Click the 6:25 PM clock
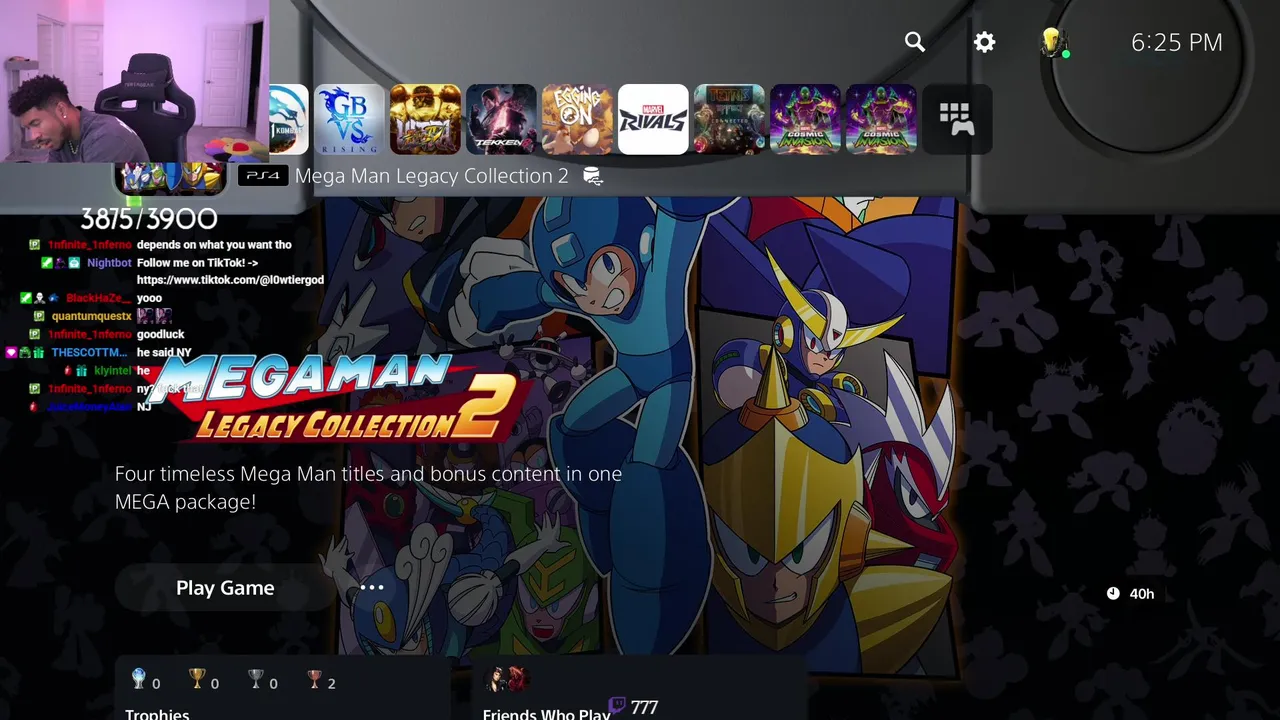Image resolution: width=1280 pixels, height=720 pixels. pos(1176,42)
